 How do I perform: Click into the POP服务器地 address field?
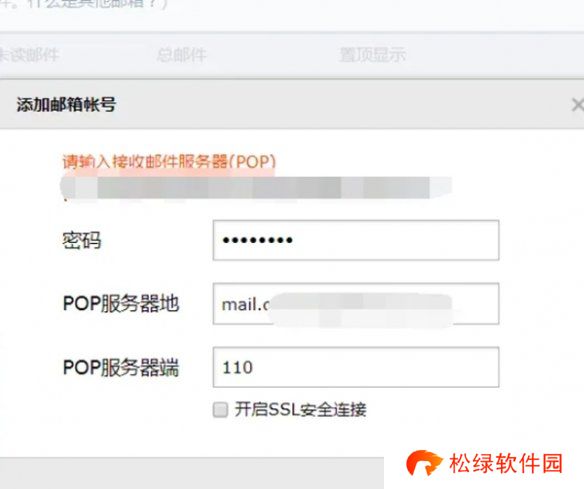[x=356, y=304]
